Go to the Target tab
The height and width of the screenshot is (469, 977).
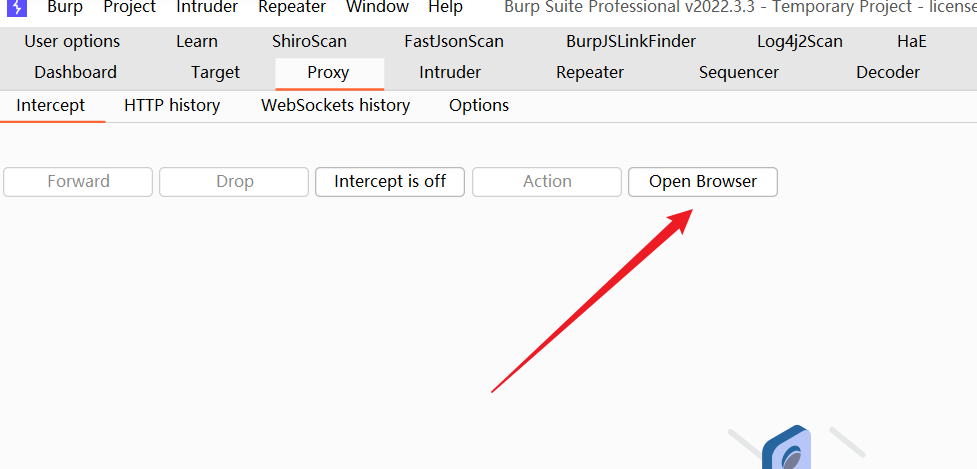pos(216,73)
